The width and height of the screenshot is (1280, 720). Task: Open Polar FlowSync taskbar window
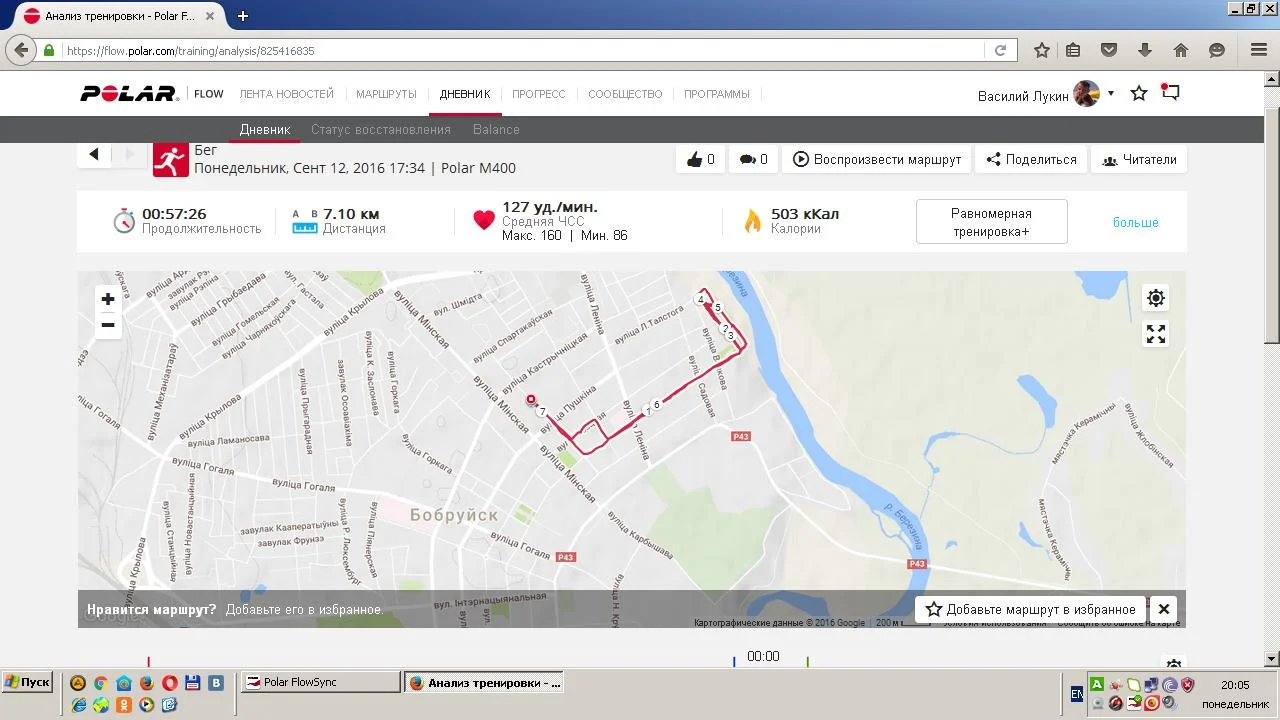[x=320, y=682]
